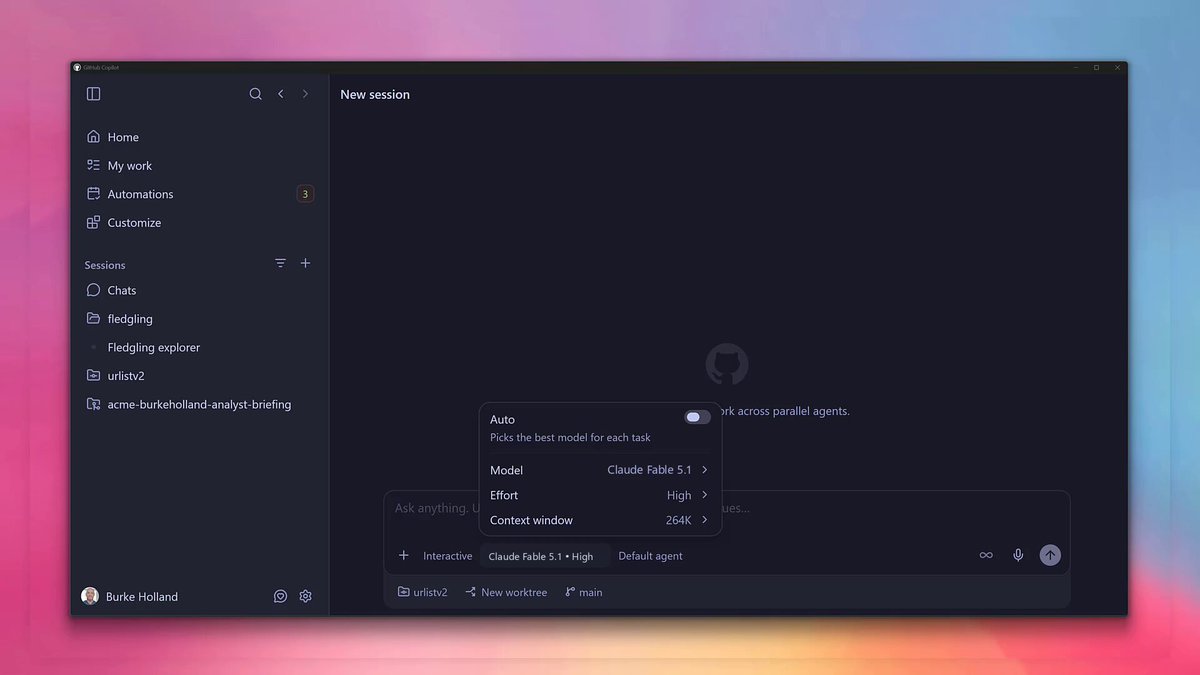This screenshot has width=1200, height=675.
Task: Expand the Effort High submenu
Action: [x=600, y=495]
